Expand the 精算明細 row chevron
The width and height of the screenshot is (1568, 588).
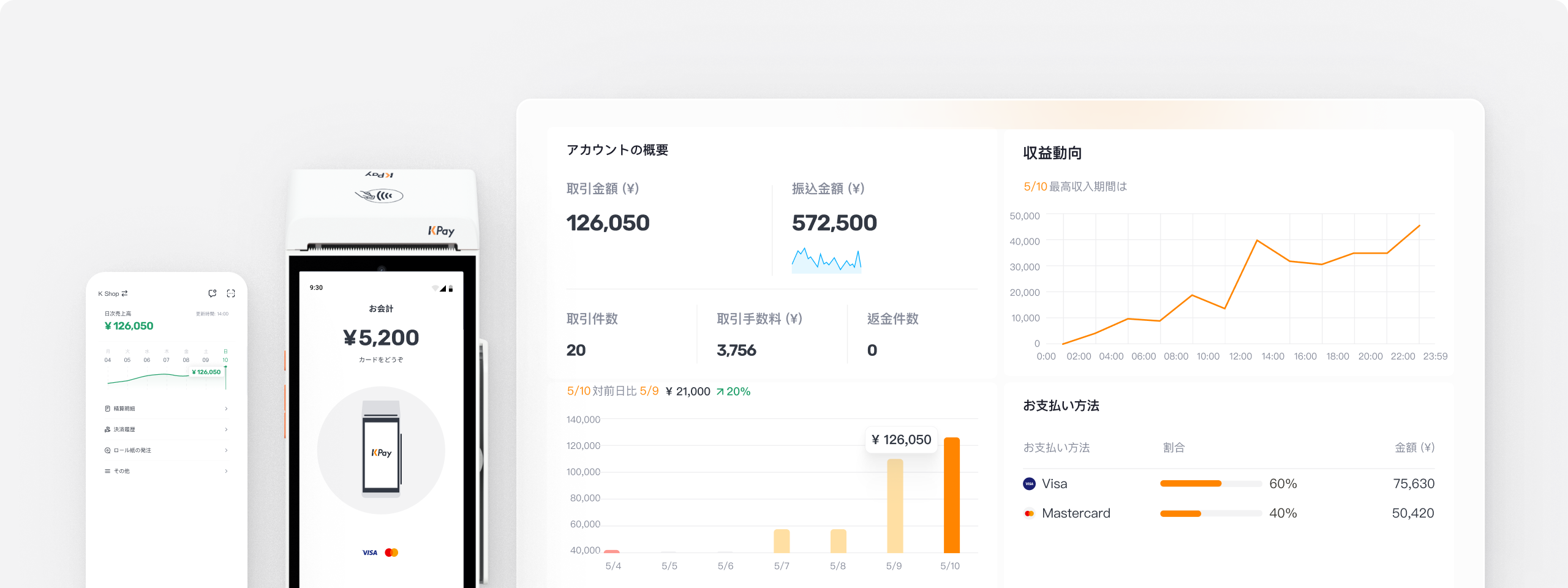tap(226, 409)
